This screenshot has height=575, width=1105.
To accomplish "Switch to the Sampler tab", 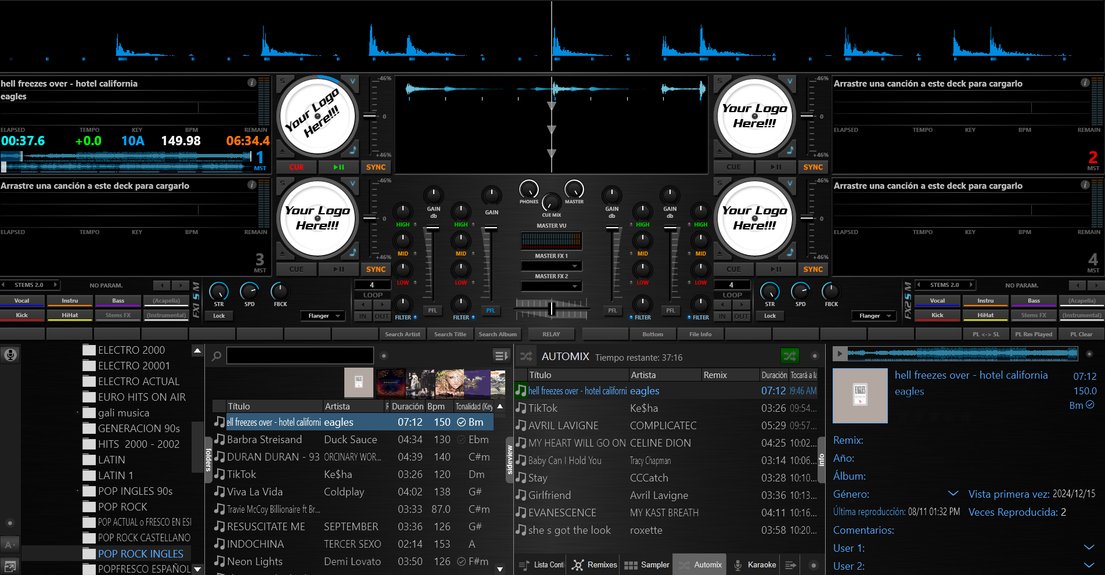I will (x=647, y=564).
